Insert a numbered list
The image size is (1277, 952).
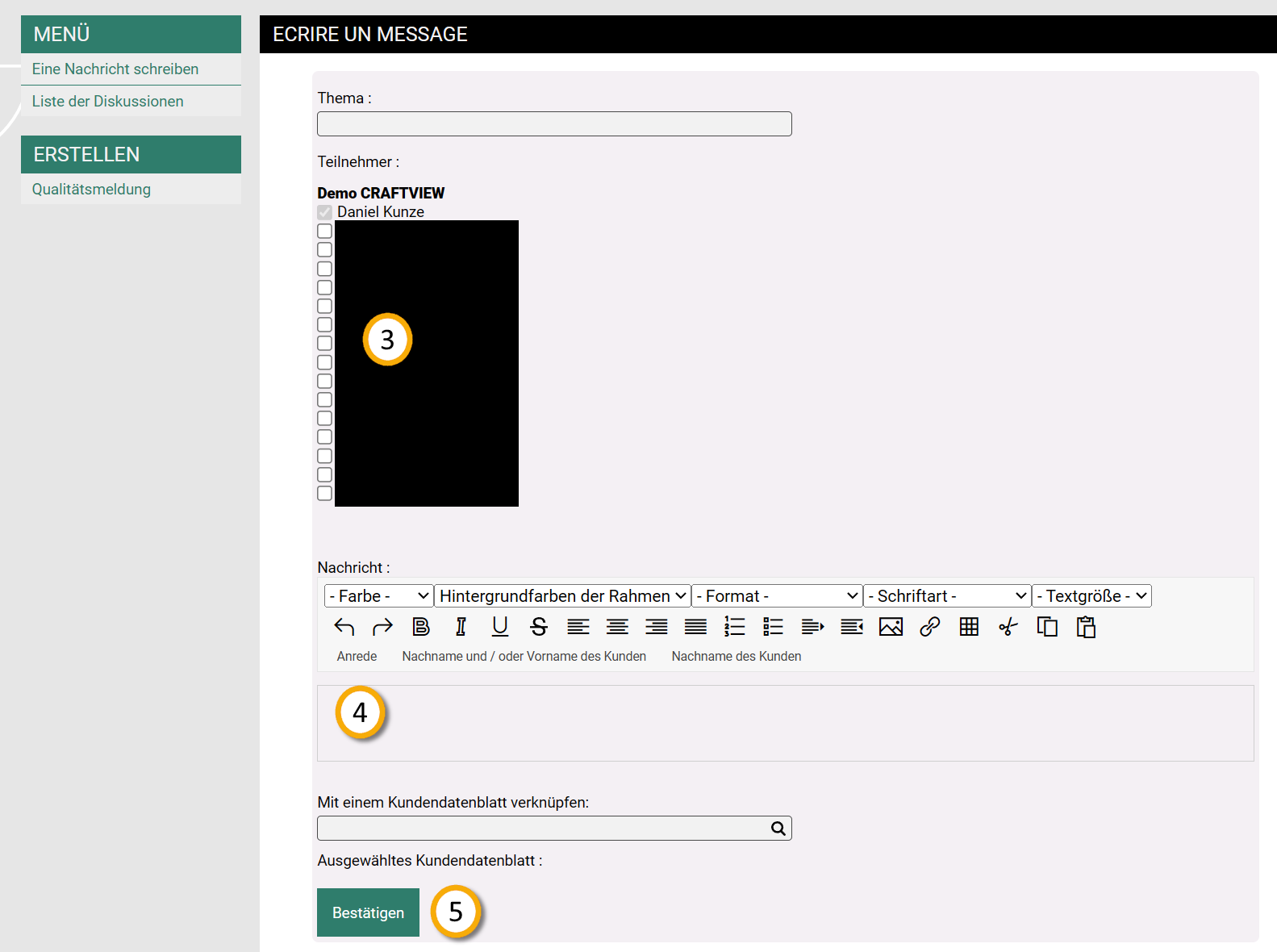(734, 627)
